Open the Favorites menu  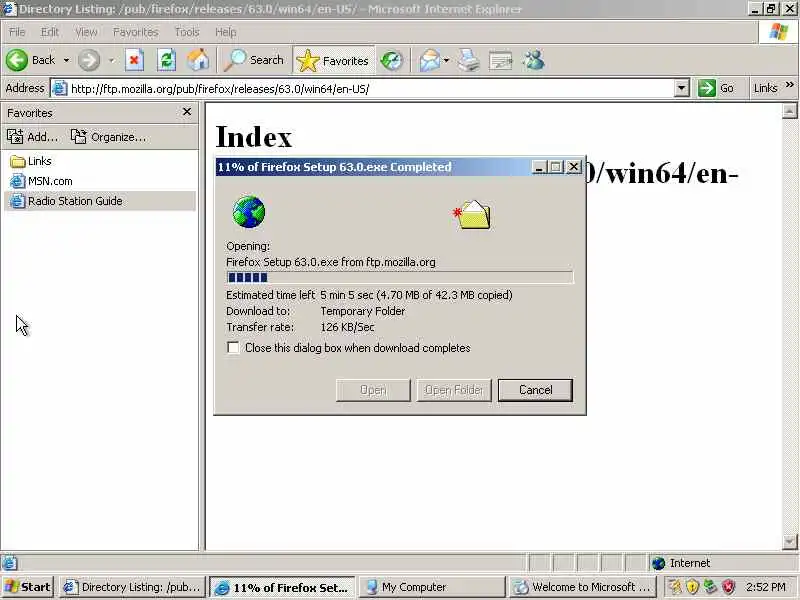135,32
